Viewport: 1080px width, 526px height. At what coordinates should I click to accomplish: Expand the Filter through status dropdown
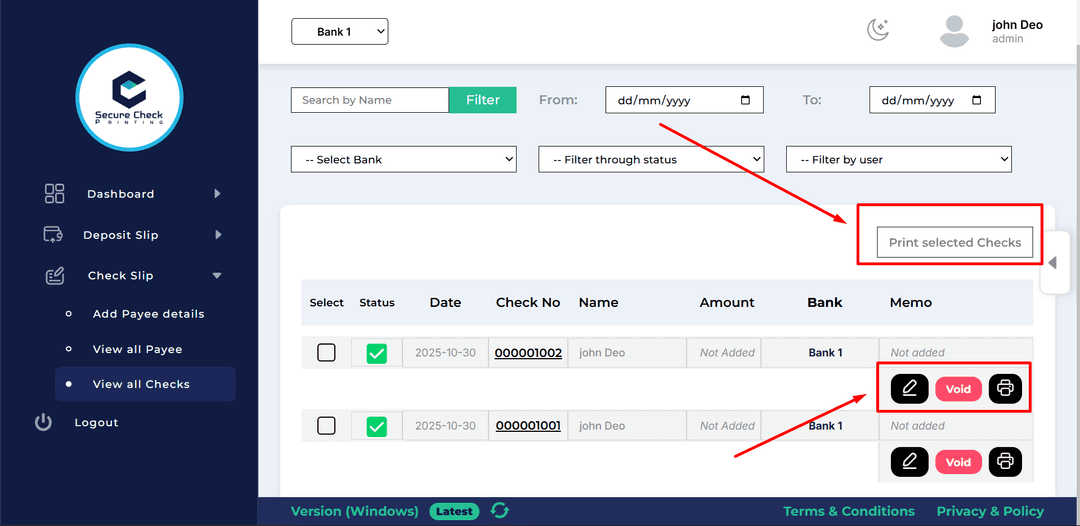(651, 159)
